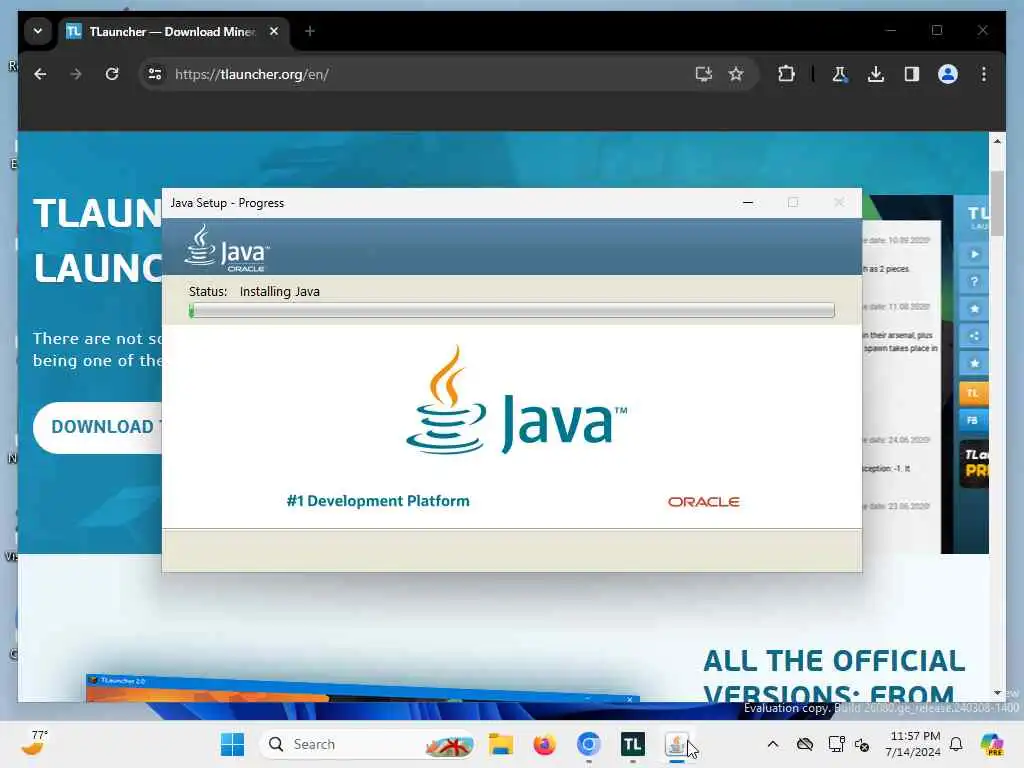Open a new browser tab
Image resolution: width=1024 pixels, height=768 pixels.
310,31
